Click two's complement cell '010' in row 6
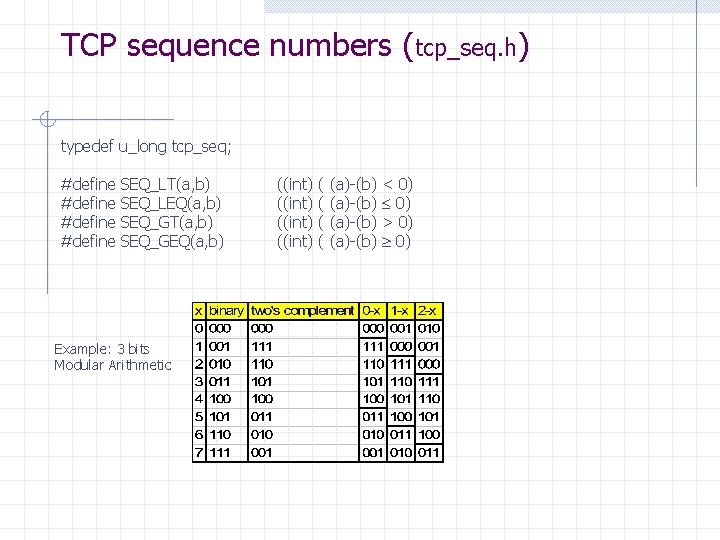 303,434
